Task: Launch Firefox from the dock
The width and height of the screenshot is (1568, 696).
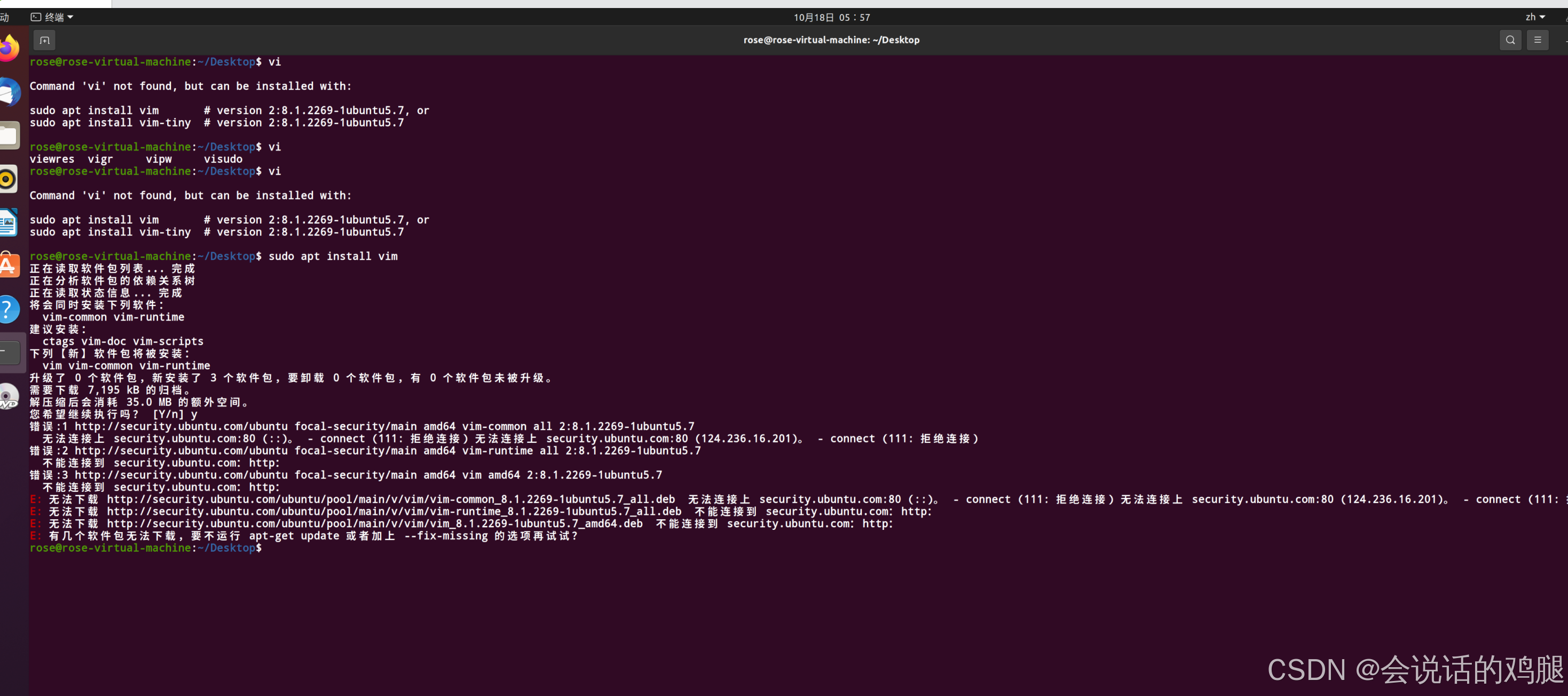Action: pos(9,48)
